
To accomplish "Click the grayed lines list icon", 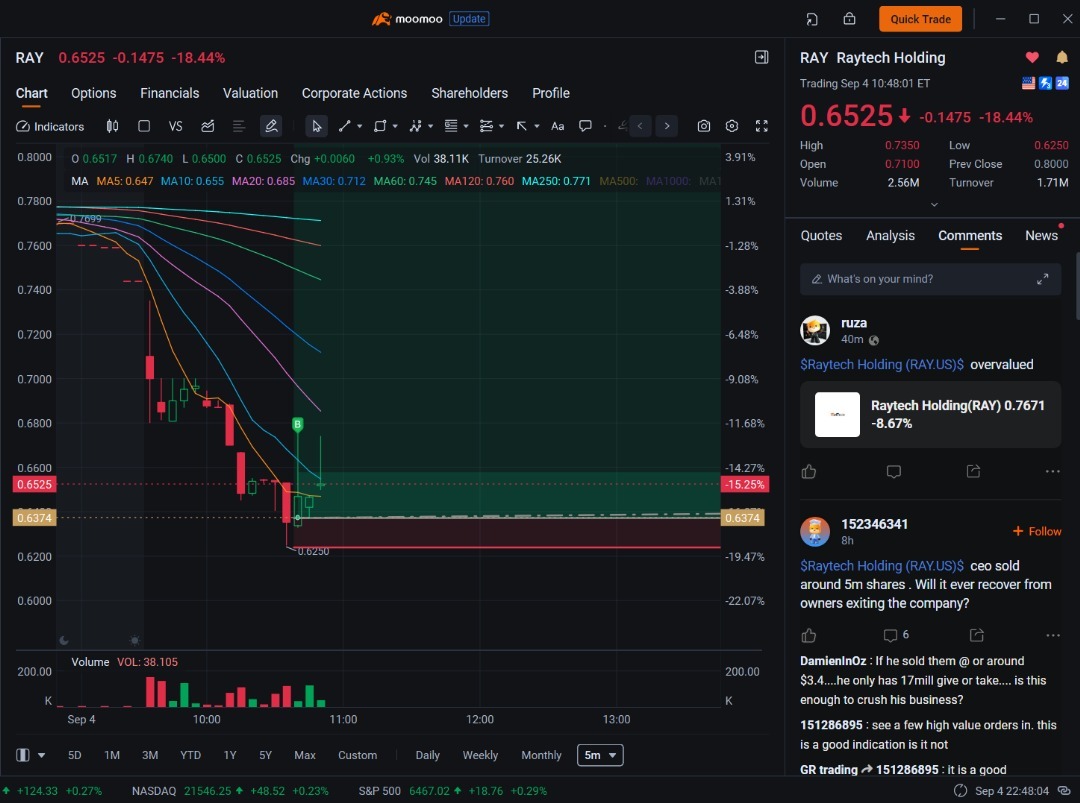I will 238,126.
